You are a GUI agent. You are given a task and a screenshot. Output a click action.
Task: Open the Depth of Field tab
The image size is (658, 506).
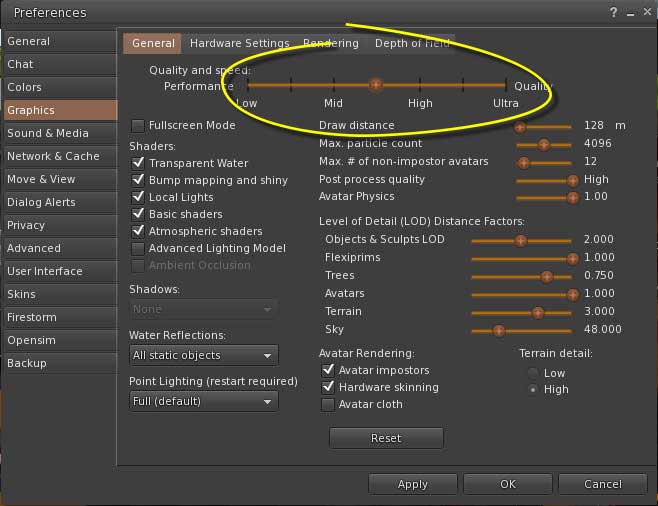(412, 43)
